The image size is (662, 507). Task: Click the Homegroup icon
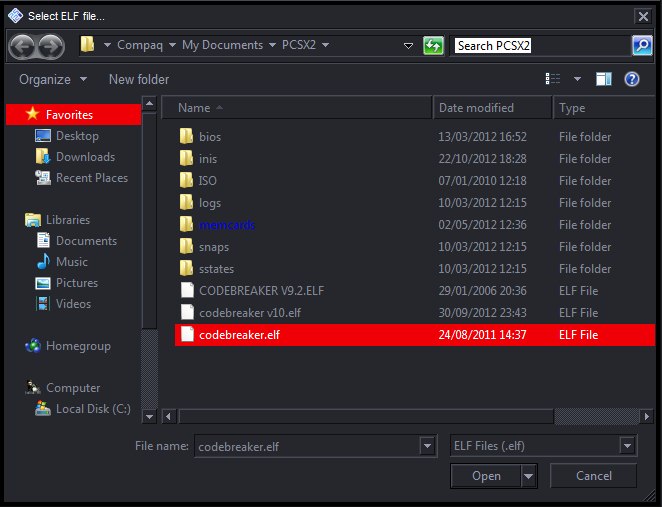pyautogui.click(x=33, y=346)
